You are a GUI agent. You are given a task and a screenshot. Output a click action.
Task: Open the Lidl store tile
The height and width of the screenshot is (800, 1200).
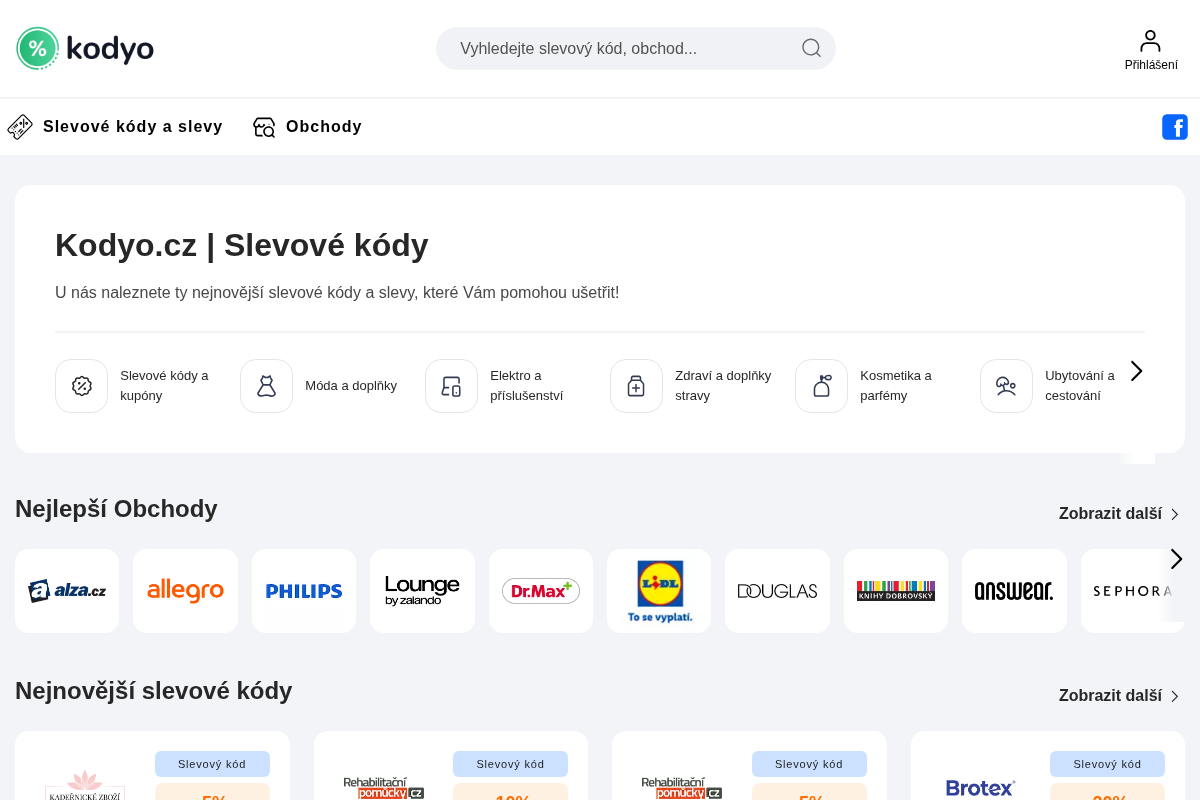pyautogui.click(x=659, y=591)
